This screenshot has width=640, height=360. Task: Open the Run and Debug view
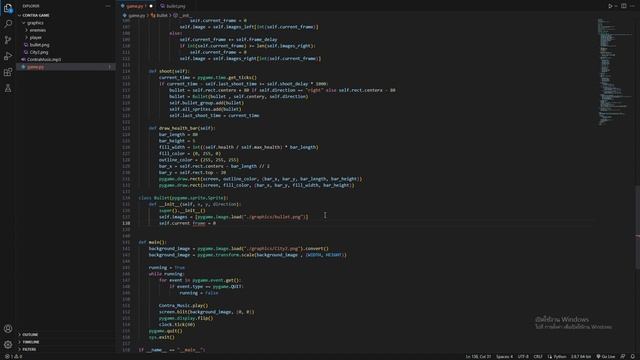(x=8, y=56)
